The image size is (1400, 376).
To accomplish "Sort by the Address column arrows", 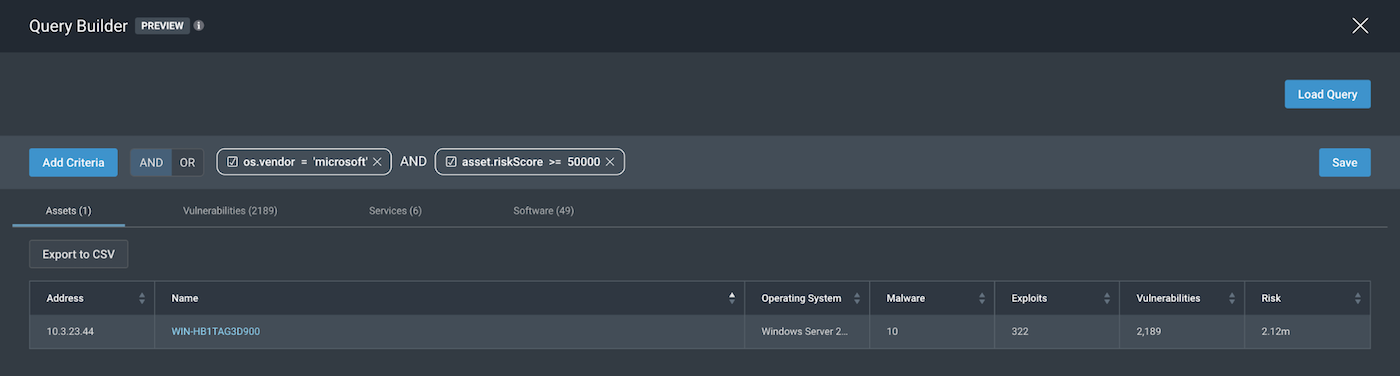I will point(142,298).
